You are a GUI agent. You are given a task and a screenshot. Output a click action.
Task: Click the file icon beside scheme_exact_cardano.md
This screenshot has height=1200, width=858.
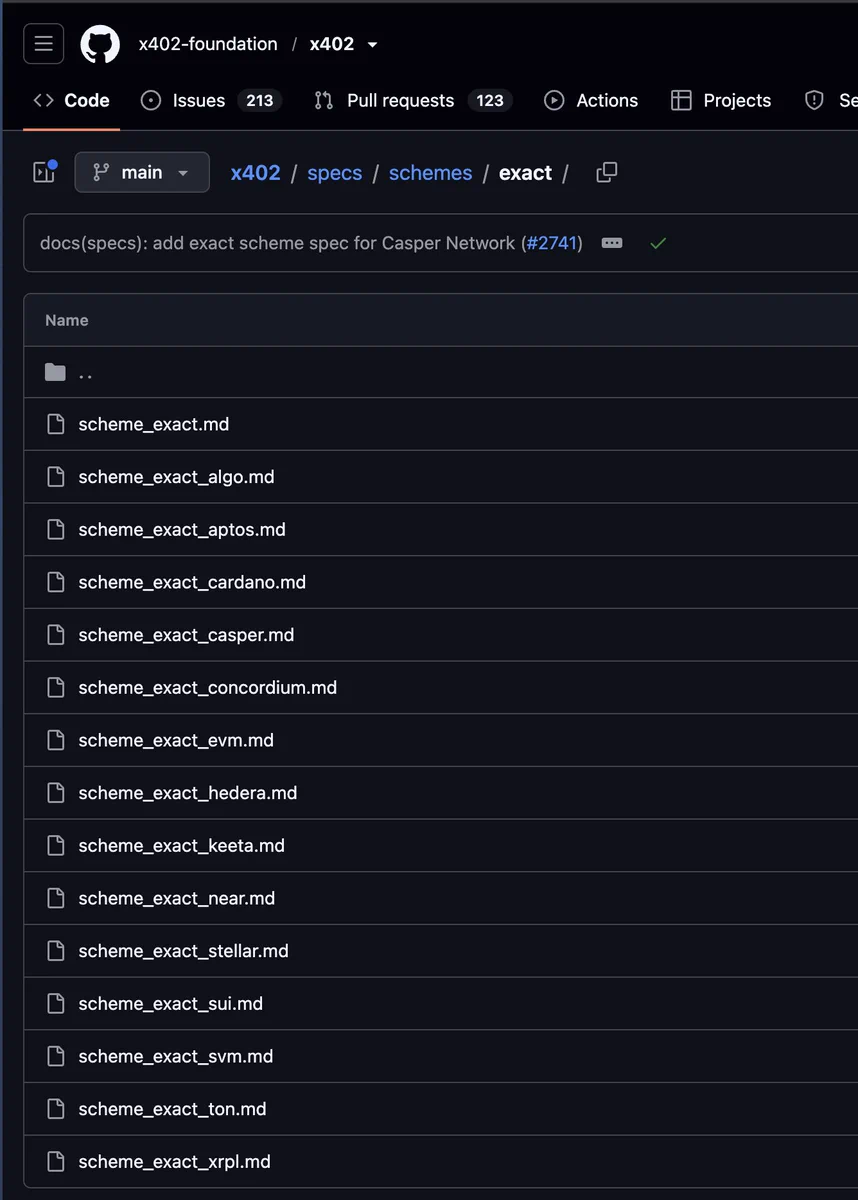click(56, 582)
